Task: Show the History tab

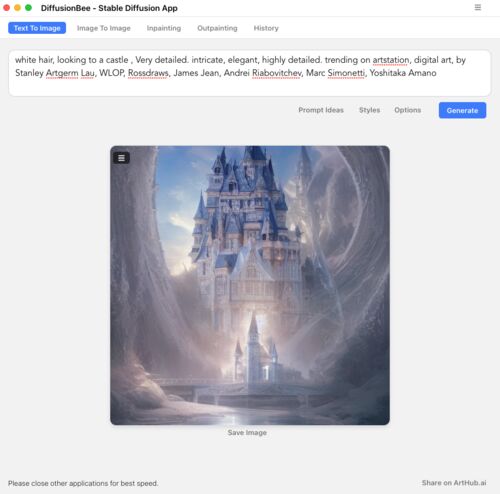Action: coord(266,28)
